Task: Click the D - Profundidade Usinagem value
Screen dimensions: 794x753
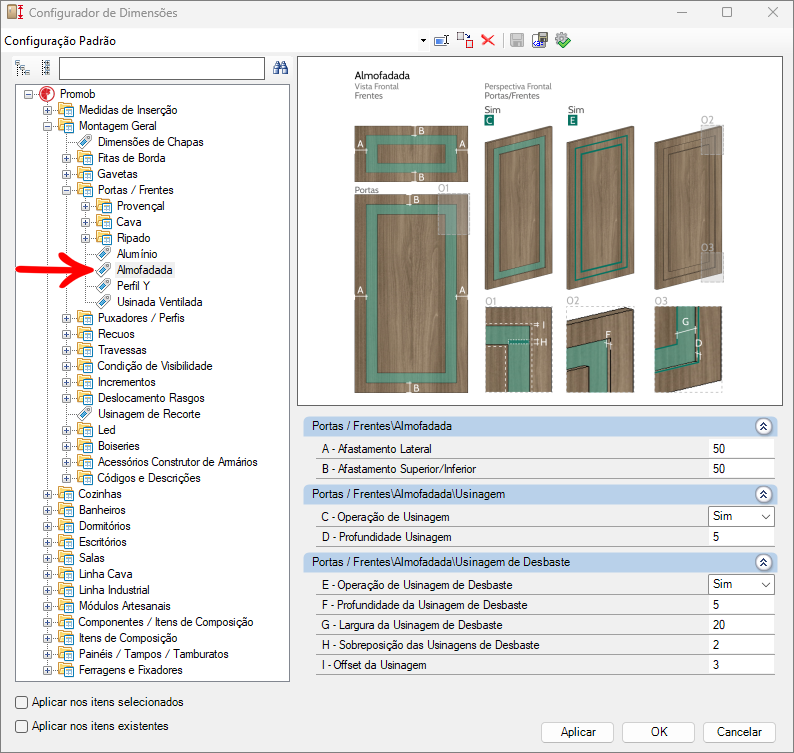Action: [x=741, y=537]
